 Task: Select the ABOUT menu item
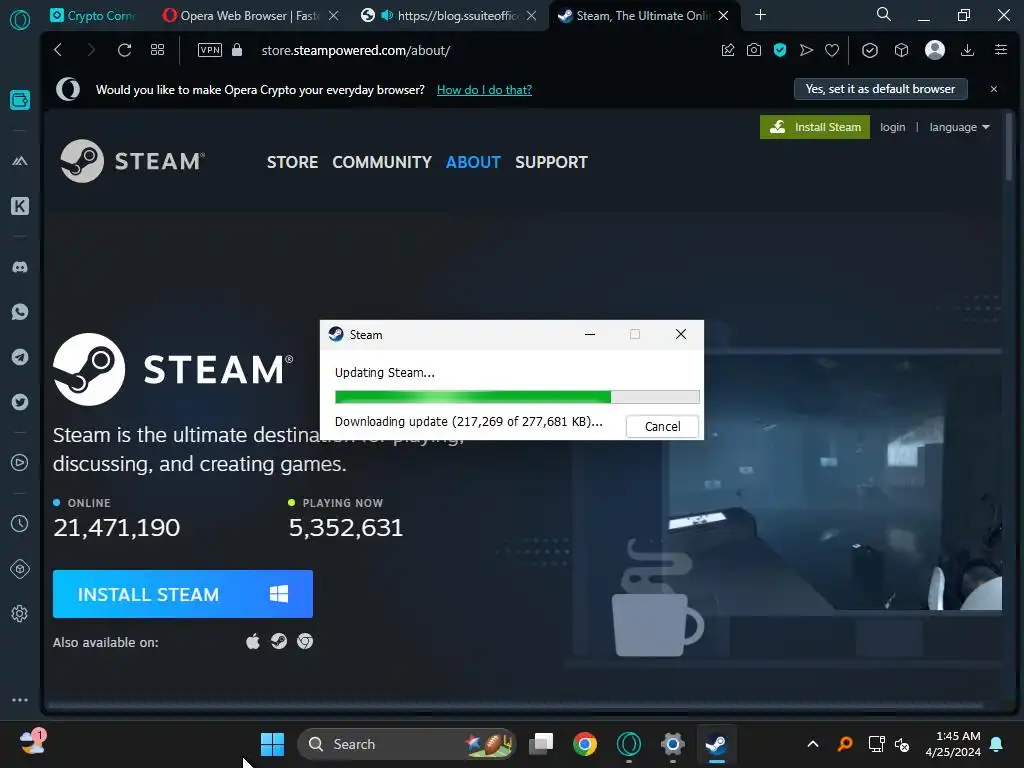[x=473, y=162]
